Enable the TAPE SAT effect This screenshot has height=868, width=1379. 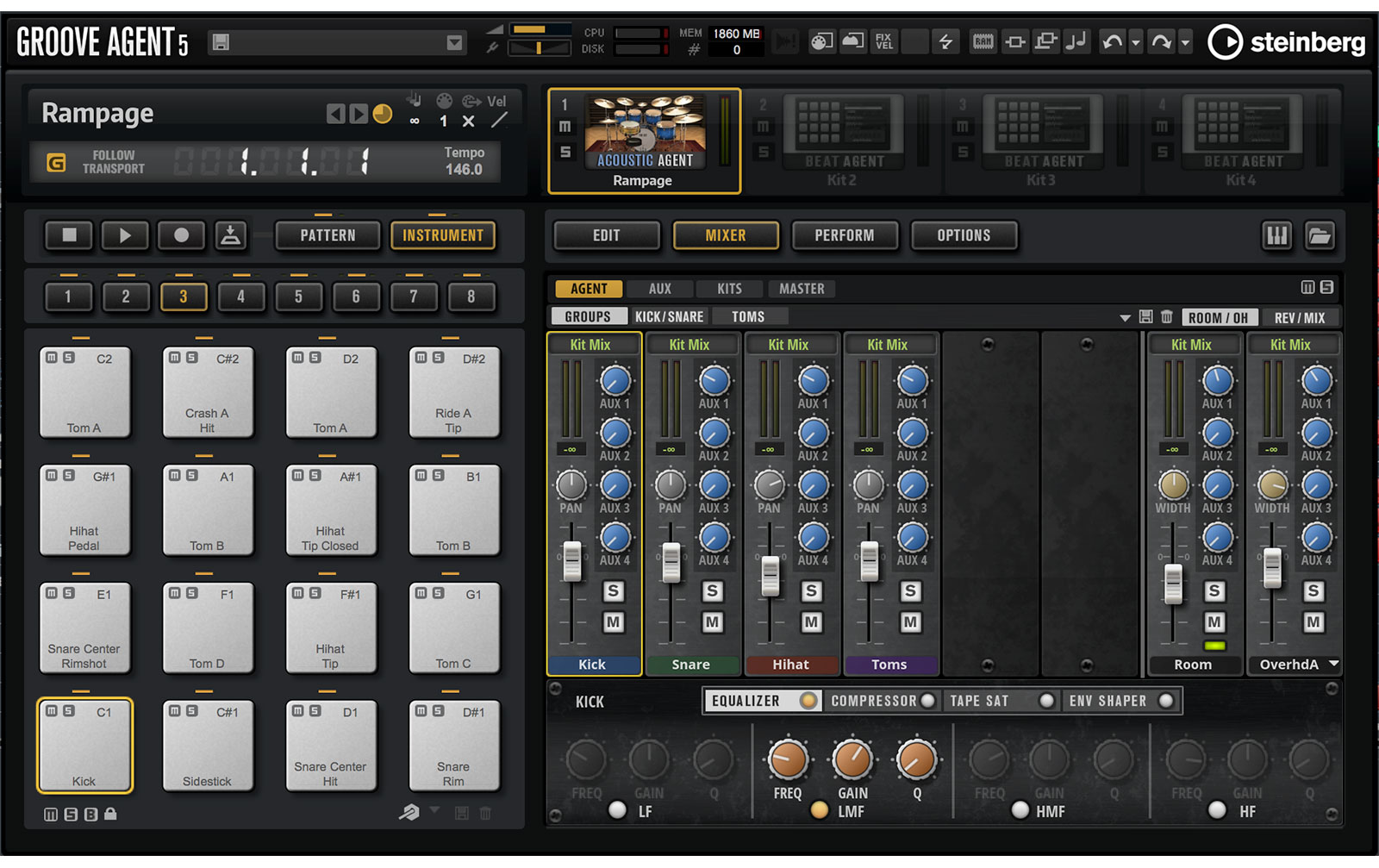pos(1047,701)
